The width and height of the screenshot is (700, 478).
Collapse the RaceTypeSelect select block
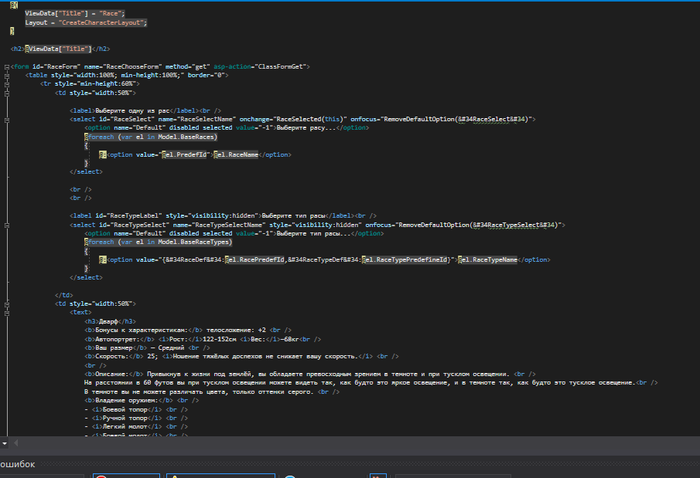tap(6, 225)
